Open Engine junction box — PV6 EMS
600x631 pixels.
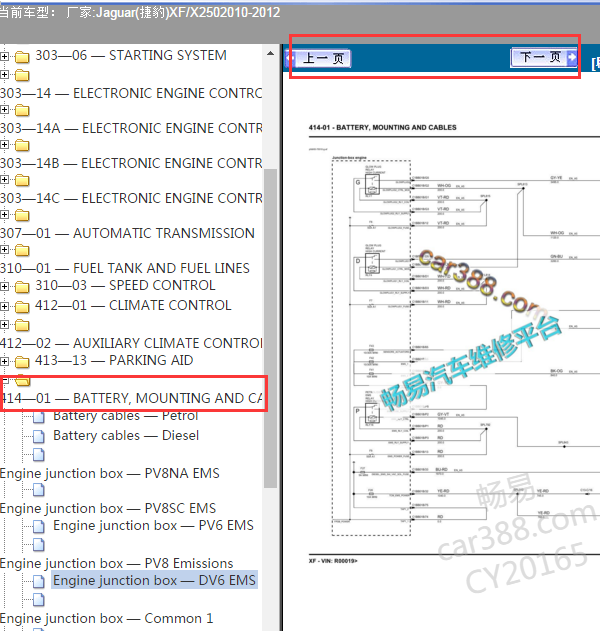coord(153,525)
